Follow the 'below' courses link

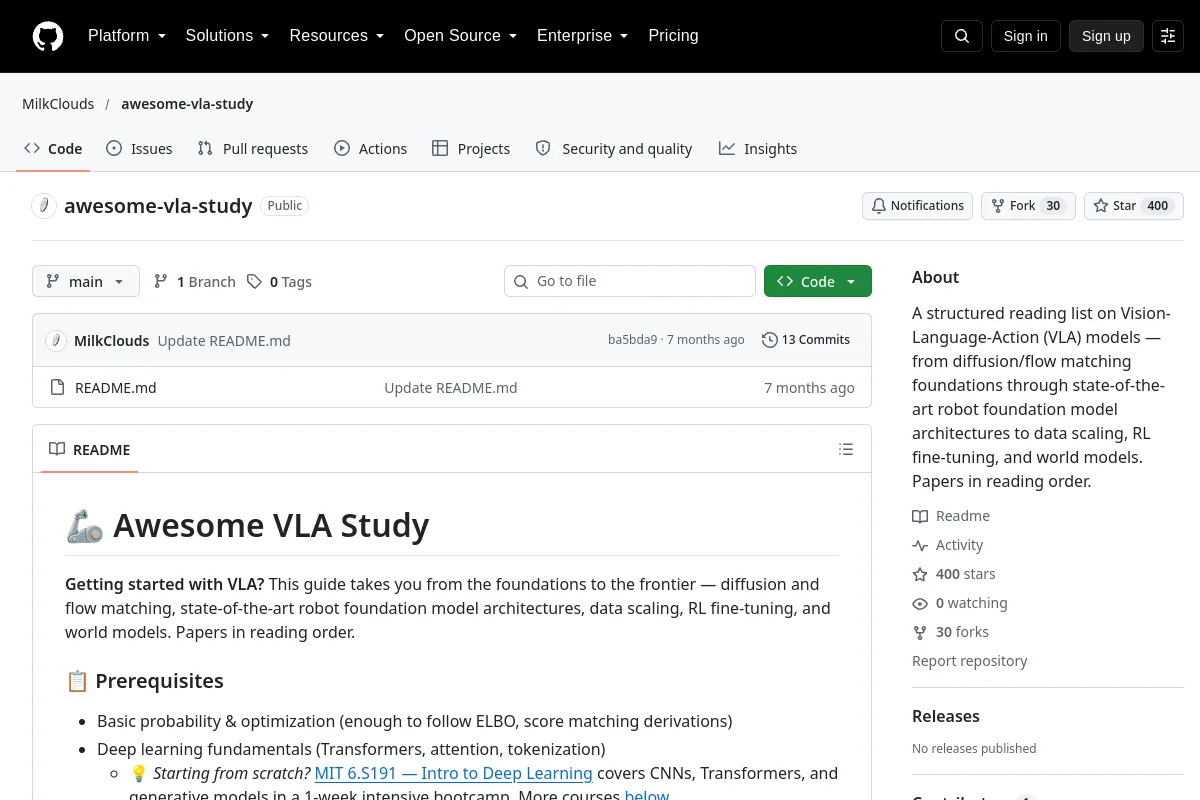tap(646, 796)
